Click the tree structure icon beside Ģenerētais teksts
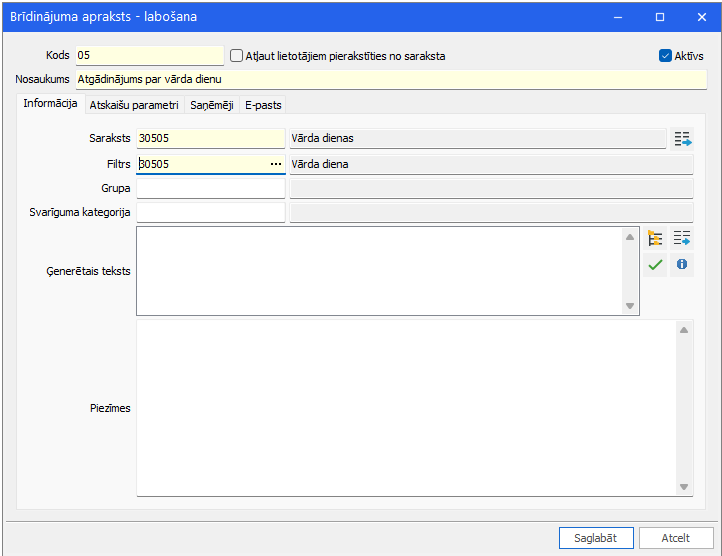The width and height of the screenshot is (722, 556). coord(655,238)
